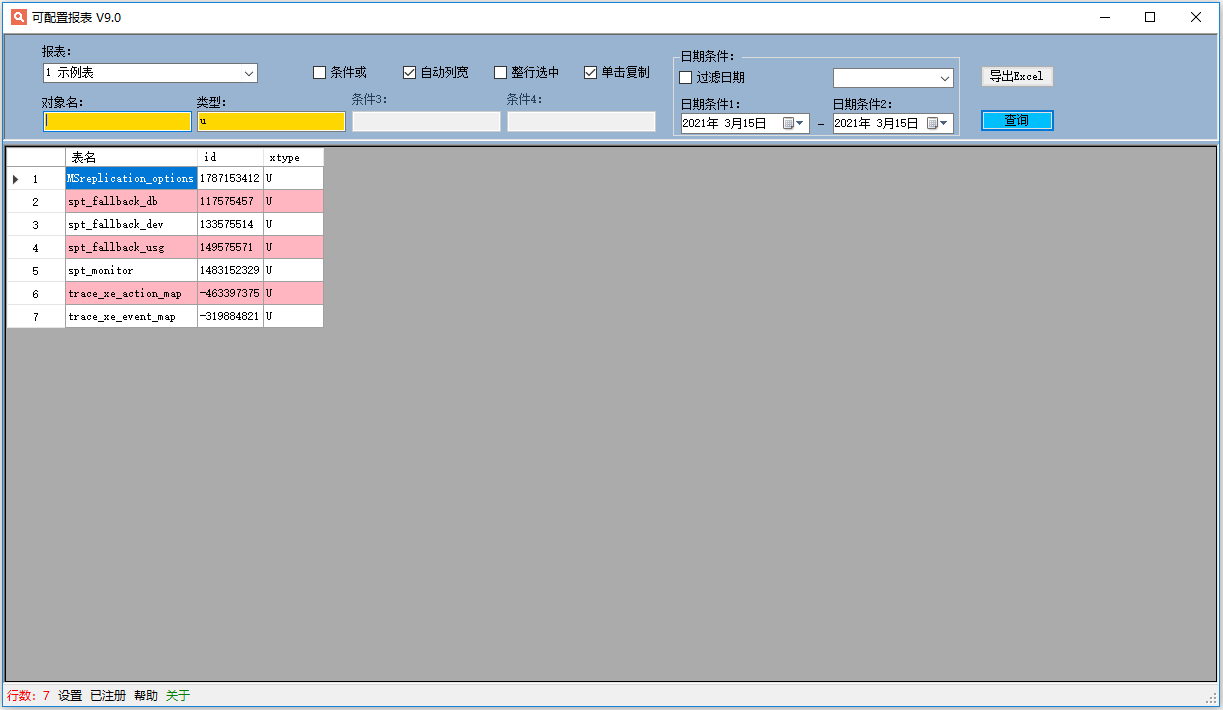Select the spt_fallback_usg cell
This screenshot has width=1223, height=710.
[131, 248]
